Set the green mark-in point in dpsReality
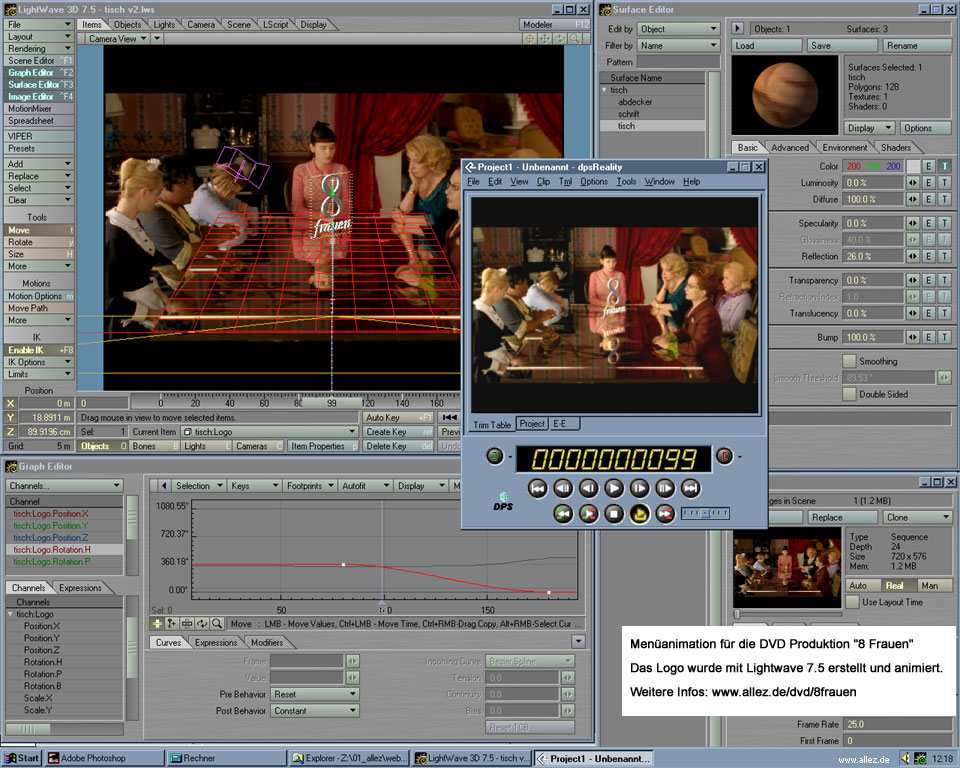Screen dimensions: 960x768 pos(495,456)
